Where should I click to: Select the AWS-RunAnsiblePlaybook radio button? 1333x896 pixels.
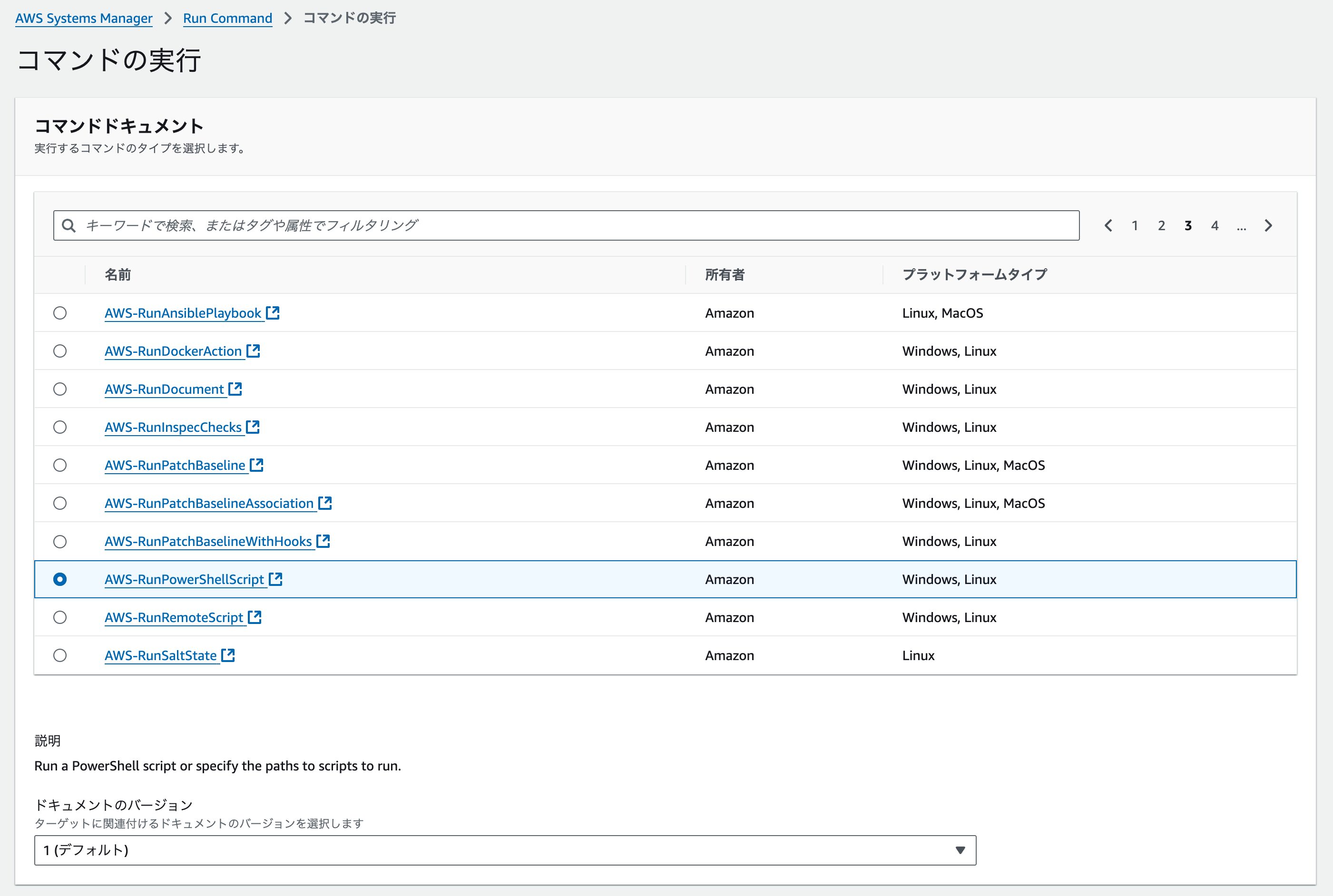coord(60,312)
